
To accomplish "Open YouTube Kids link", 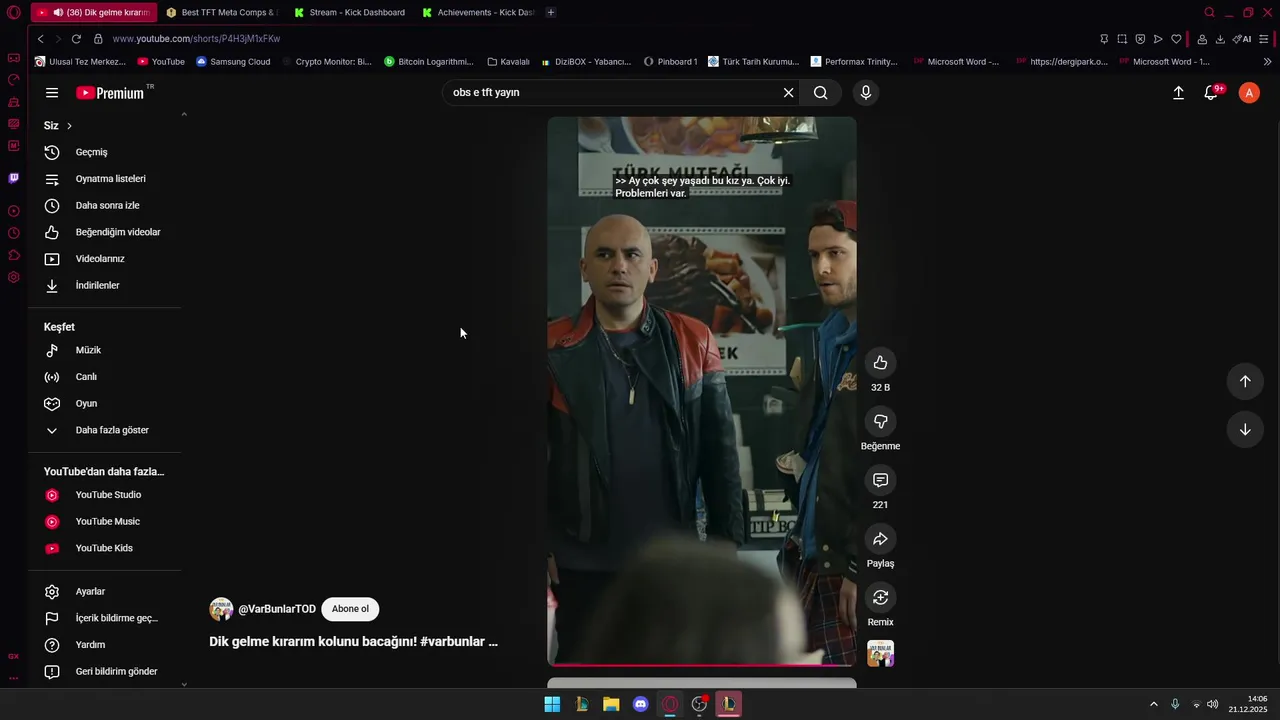I will coord(105,548).
